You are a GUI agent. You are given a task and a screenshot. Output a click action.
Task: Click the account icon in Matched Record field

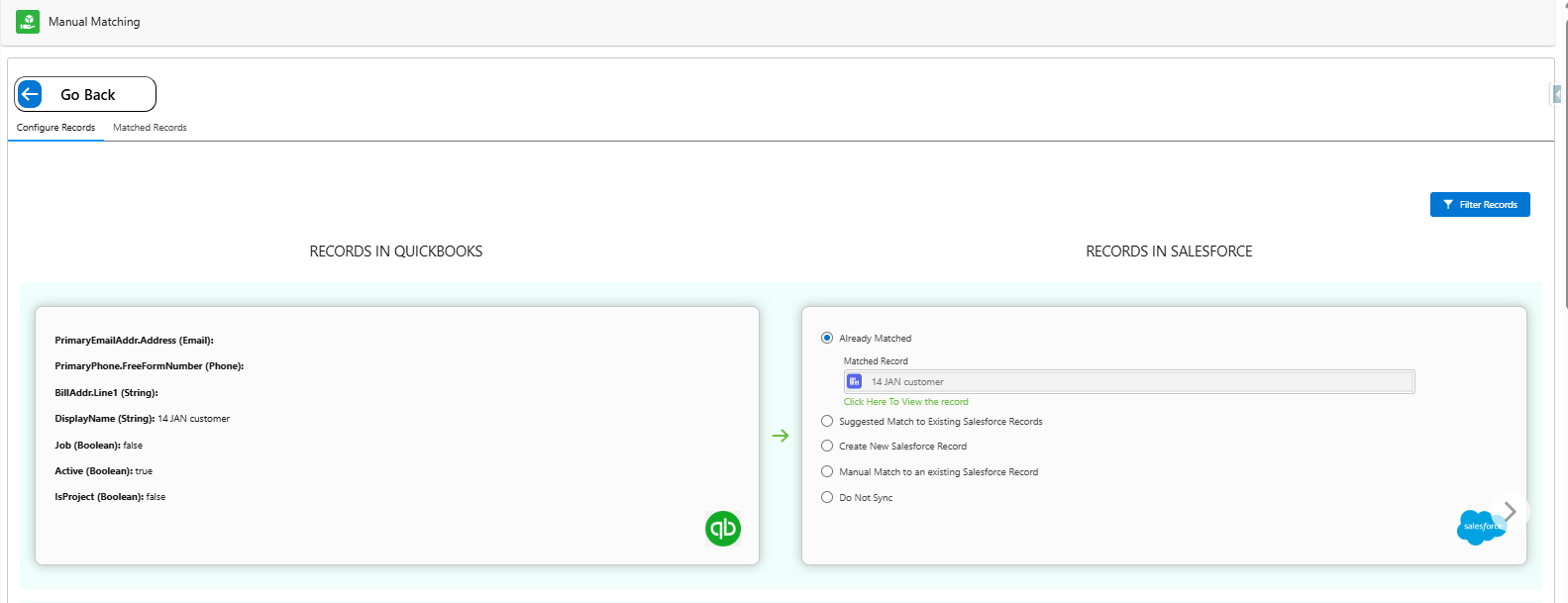tap(855, 381)
